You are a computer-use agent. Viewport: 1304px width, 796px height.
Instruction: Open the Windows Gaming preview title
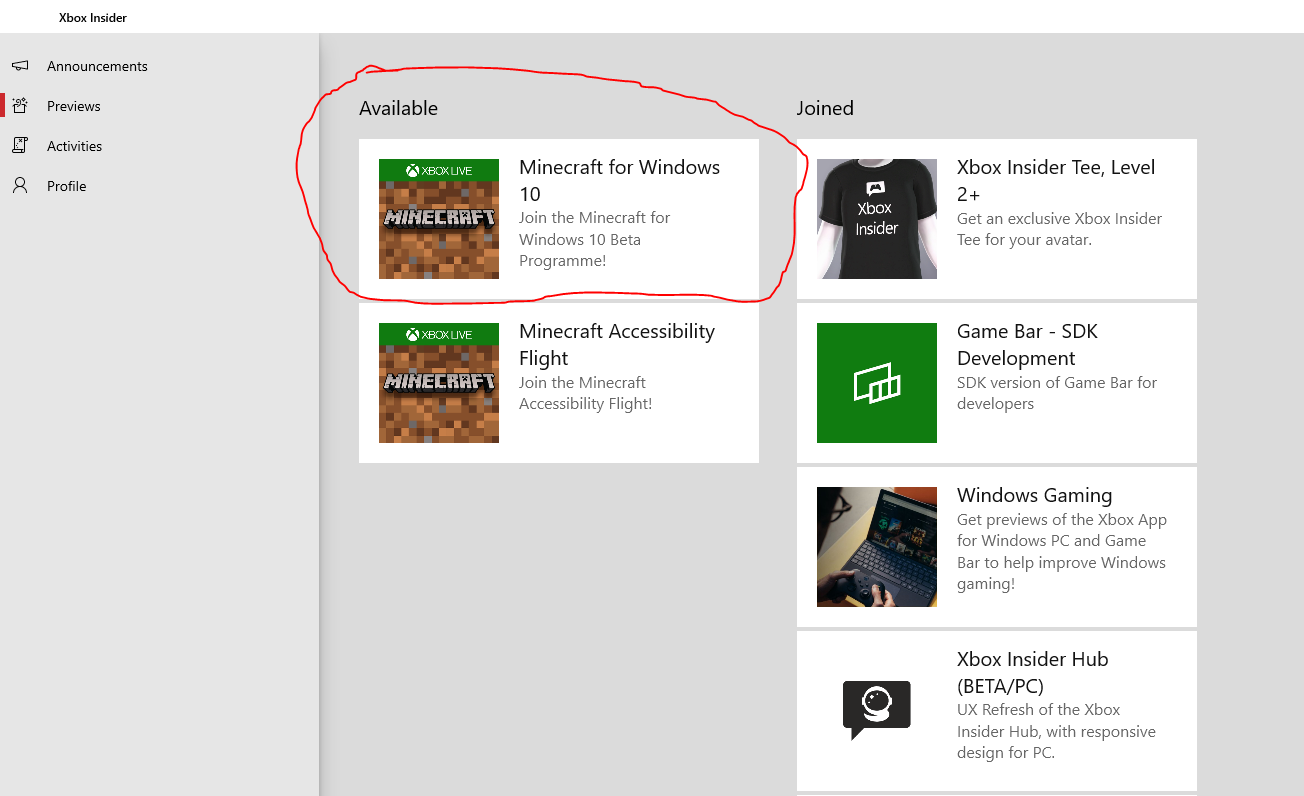[x=1035, y=495]
